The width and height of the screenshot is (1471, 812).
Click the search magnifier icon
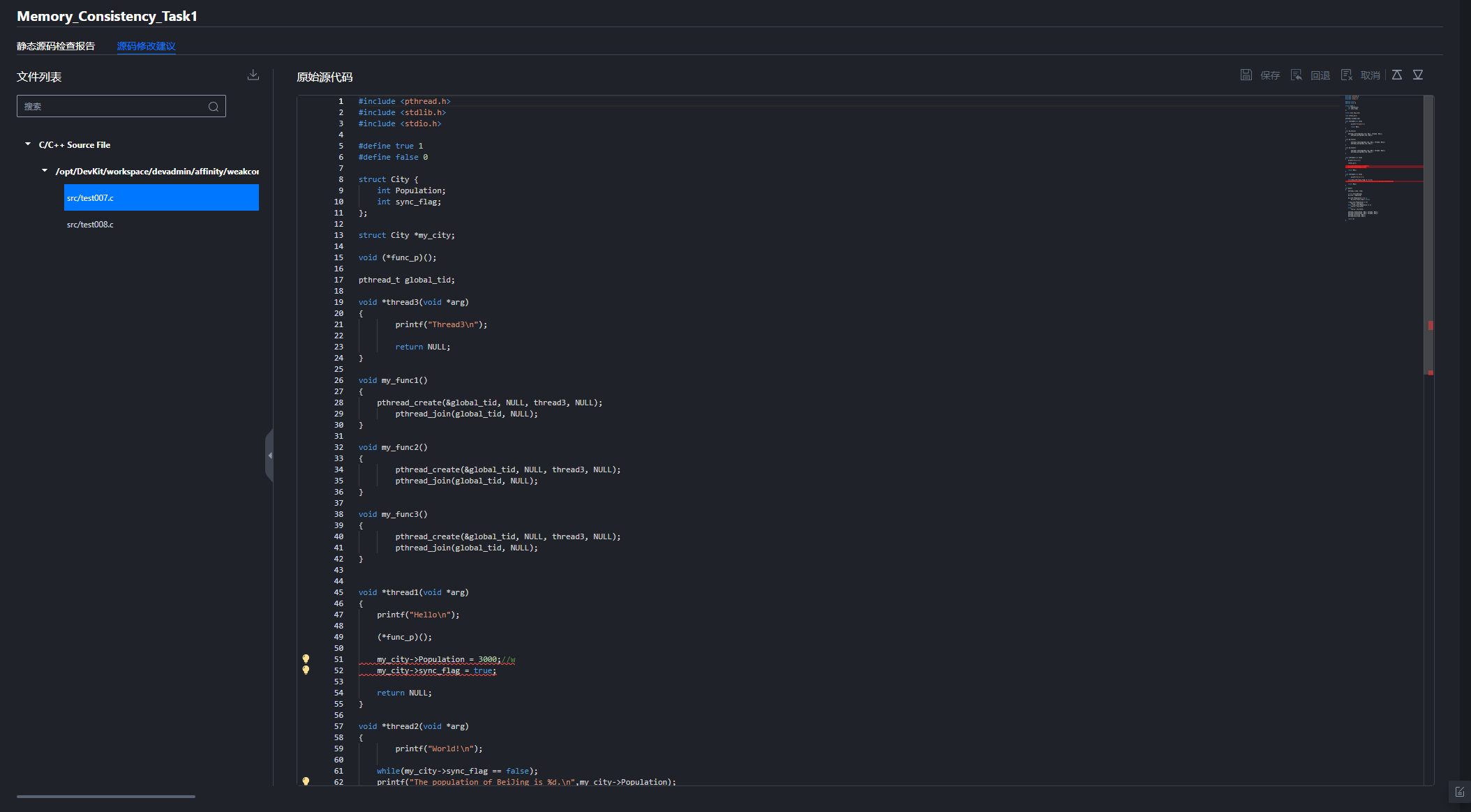click(214, 107)
